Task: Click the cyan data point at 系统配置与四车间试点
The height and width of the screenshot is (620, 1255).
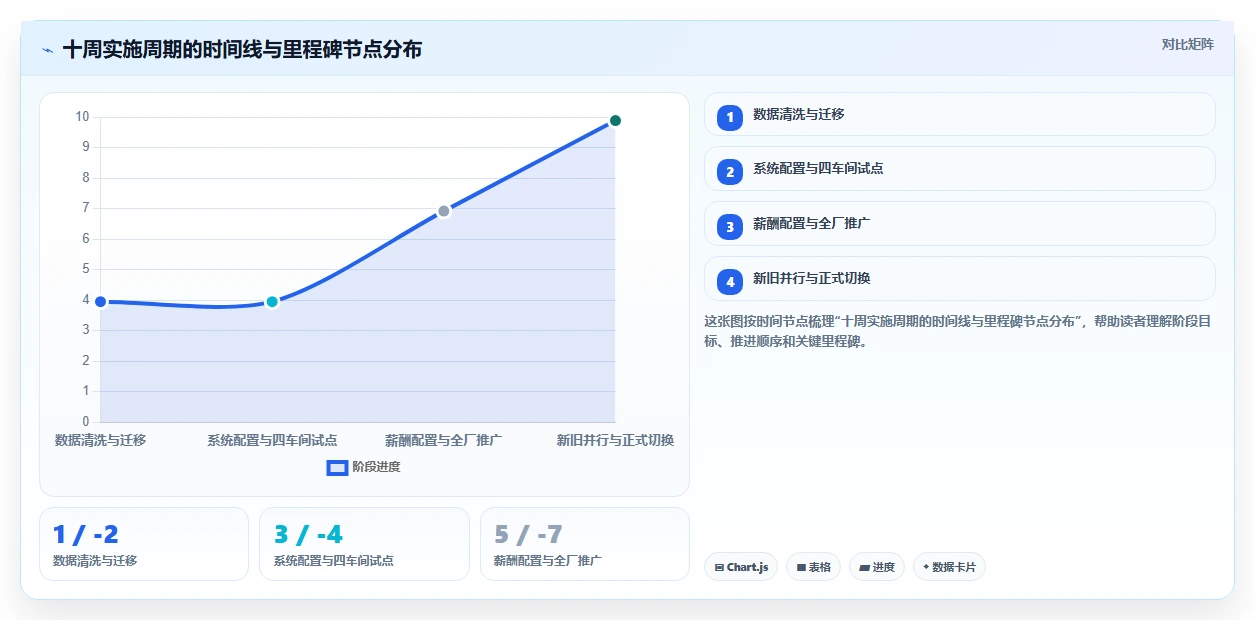Action: [272, 301]
